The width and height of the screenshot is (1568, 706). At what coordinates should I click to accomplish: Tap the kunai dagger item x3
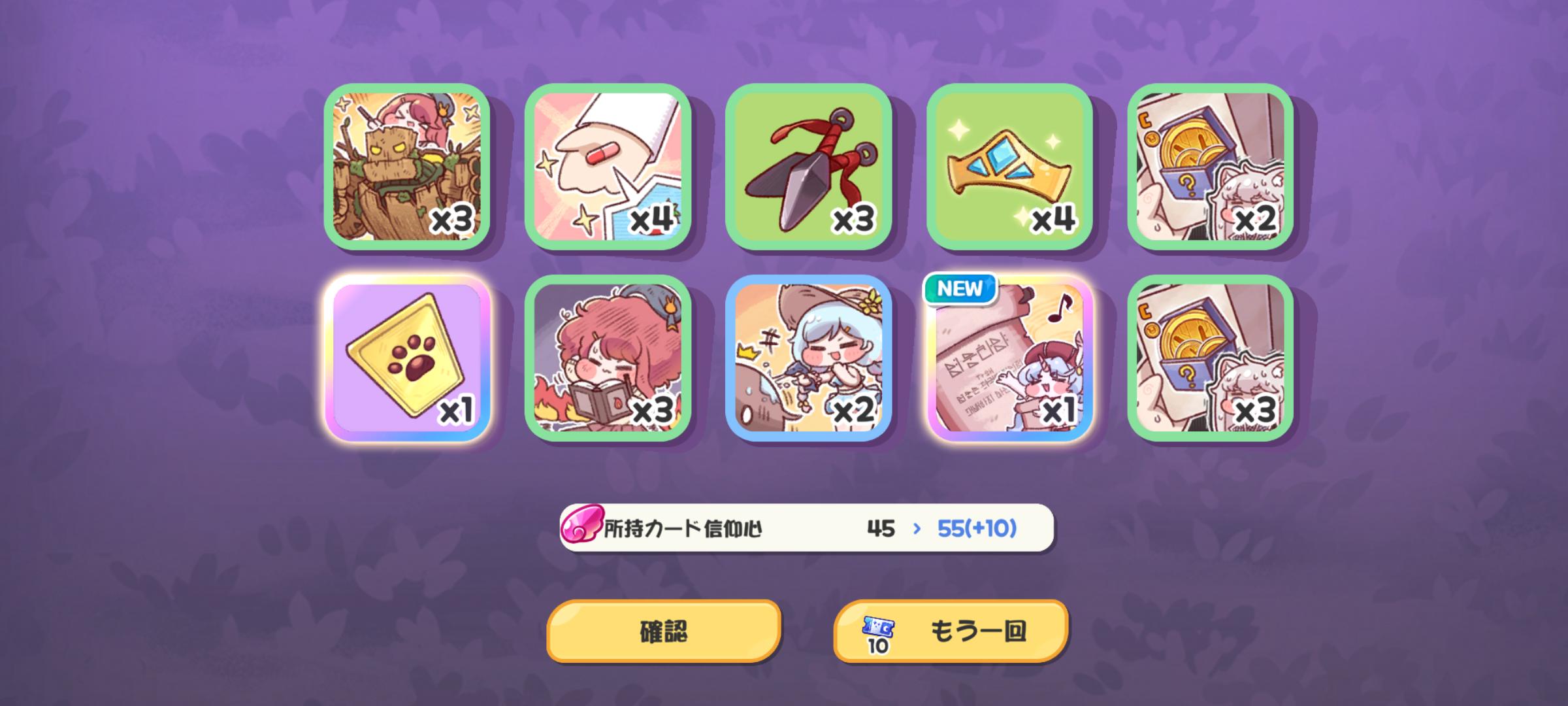[x=809, y=167]
